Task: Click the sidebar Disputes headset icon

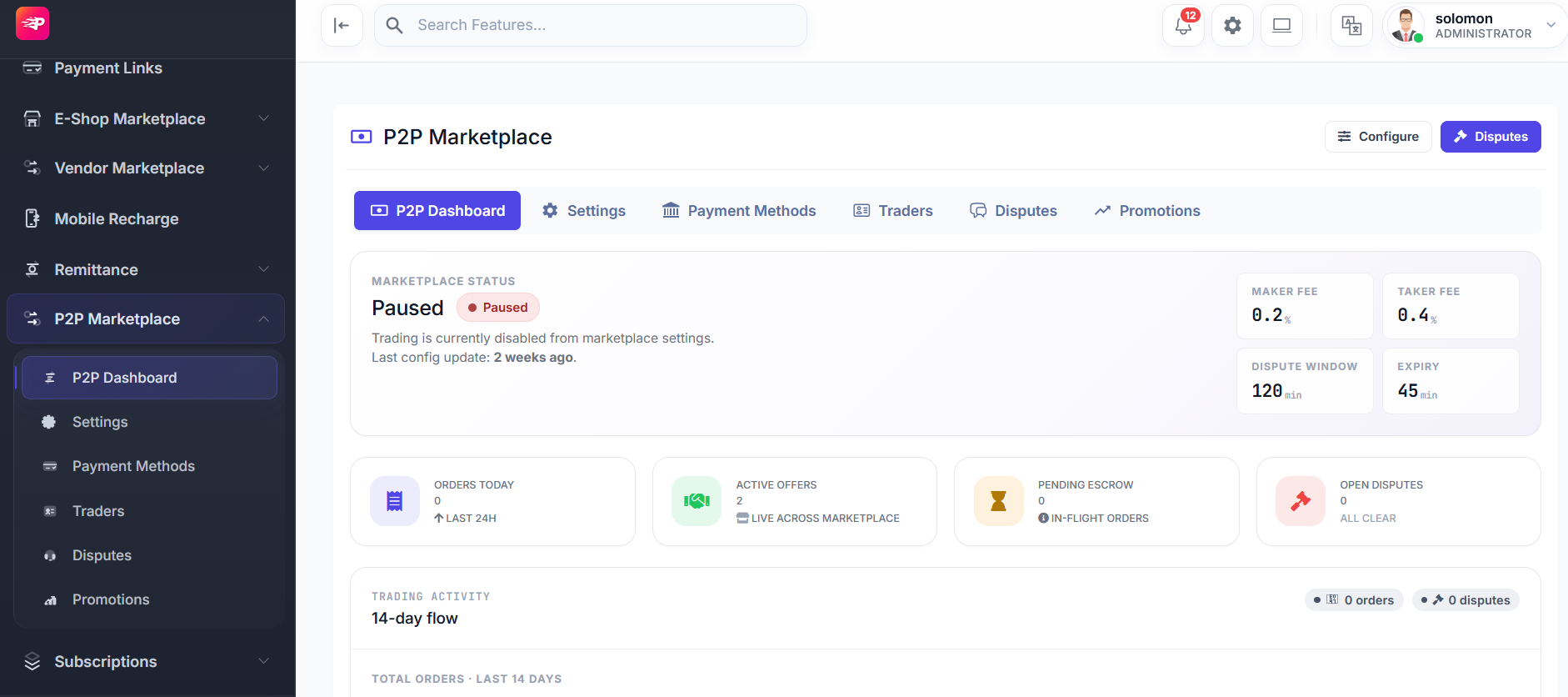Action: tap(50, 555)
